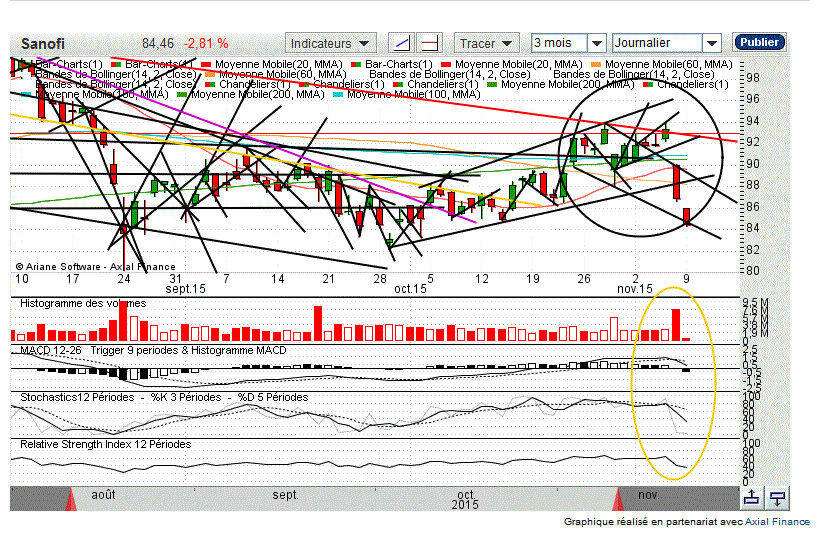Click the Moyenne Mobile(100, MMA) cyan legend swatch at right
Screen dimensions: 820x540
338,95
